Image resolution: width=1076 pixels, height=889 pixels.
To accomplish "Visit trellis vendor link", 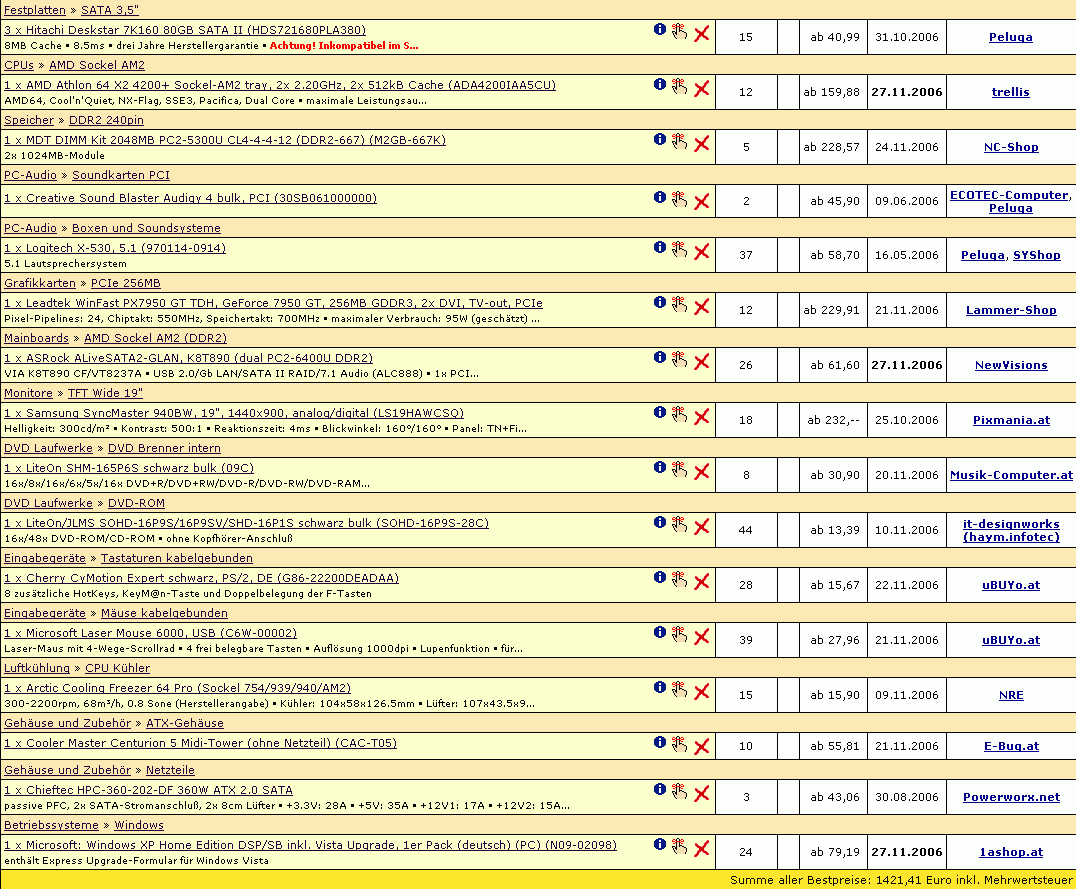I will click(x=1010, y=92).
